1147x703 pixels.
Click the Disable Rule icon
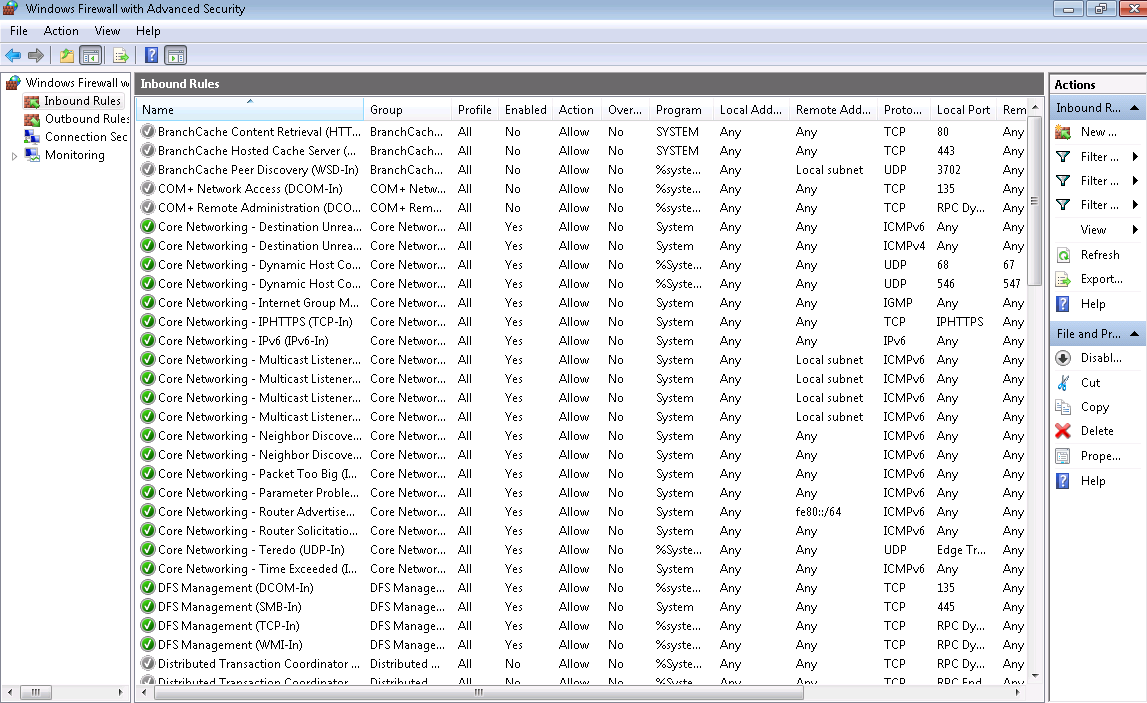coord(1064,358)
